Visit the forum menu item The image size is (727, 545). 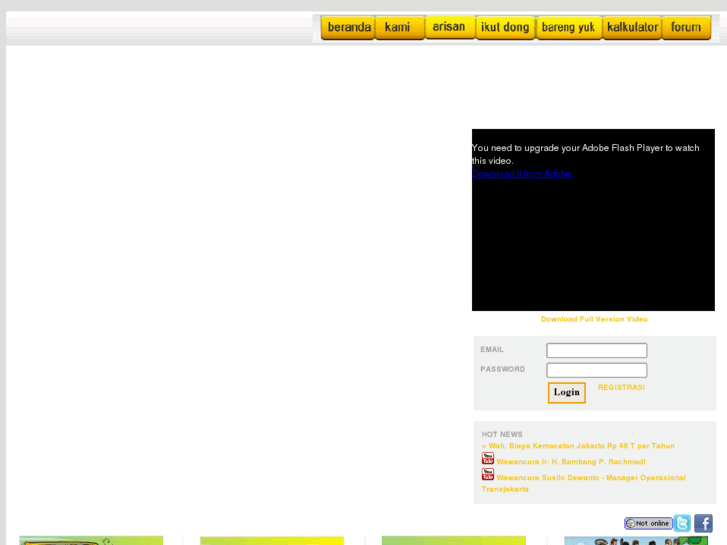click(686, 27)
